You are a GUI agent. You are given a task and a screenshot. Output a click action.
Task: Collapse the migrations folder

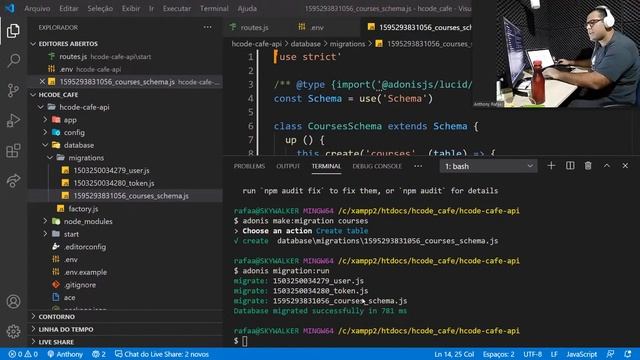tap(125, 158)
